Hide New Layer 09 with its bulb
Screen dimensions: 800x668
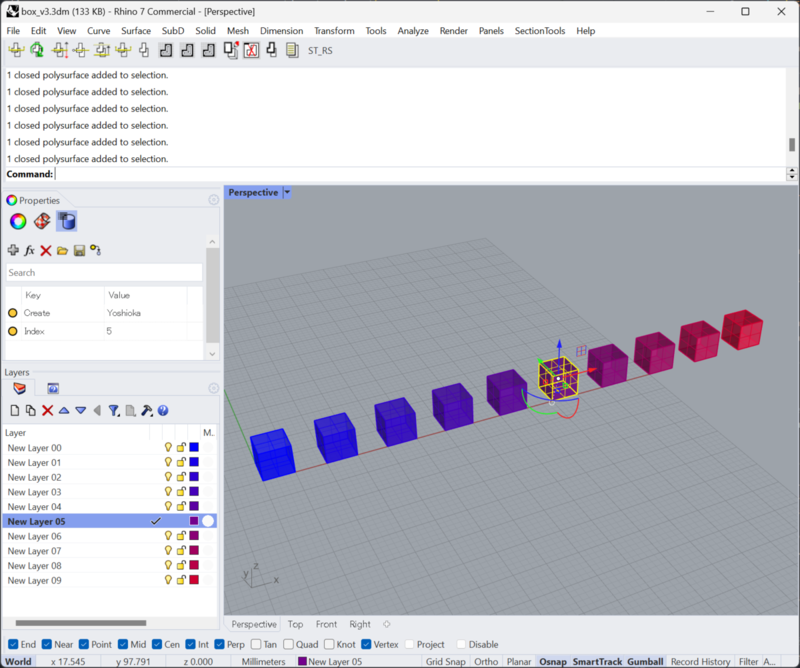[x=168, y=580]
